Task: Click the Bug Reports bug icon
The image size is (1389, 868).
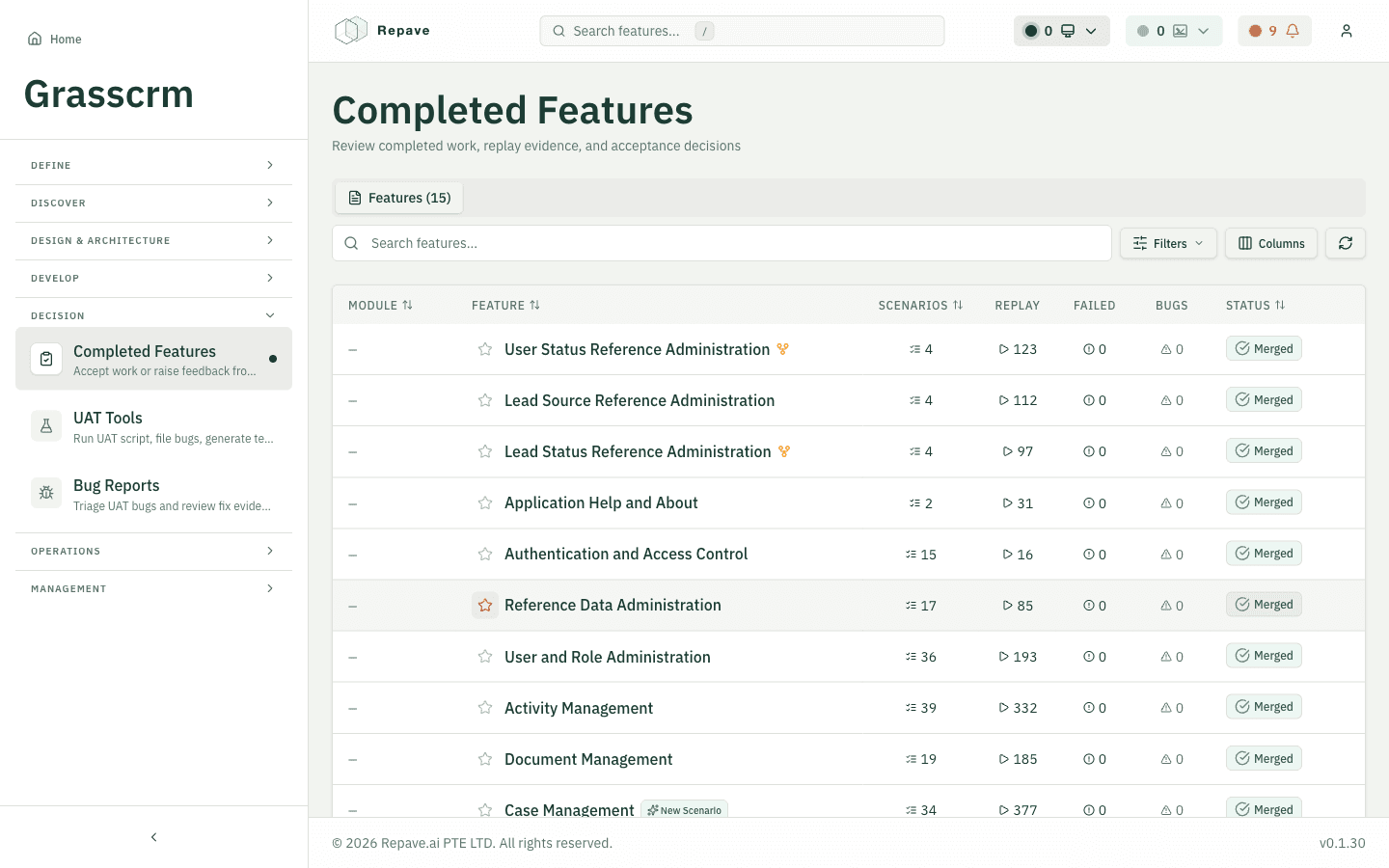Action: 46,493
